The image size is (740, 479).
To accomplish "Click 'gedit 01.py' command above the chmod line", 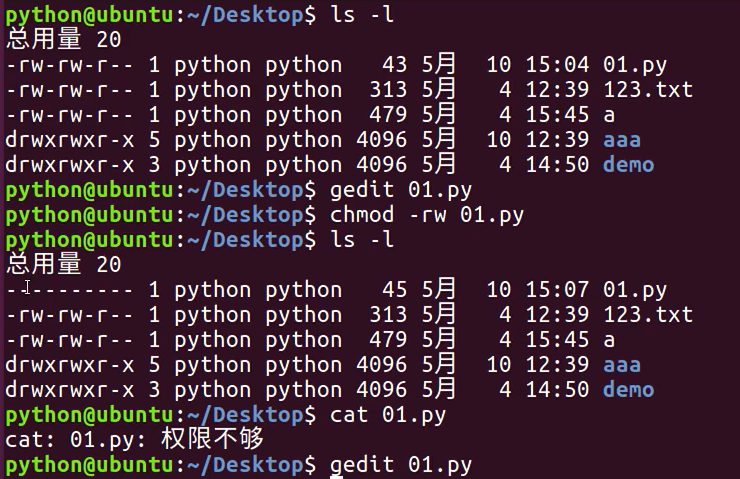I will tap(401, 191).
